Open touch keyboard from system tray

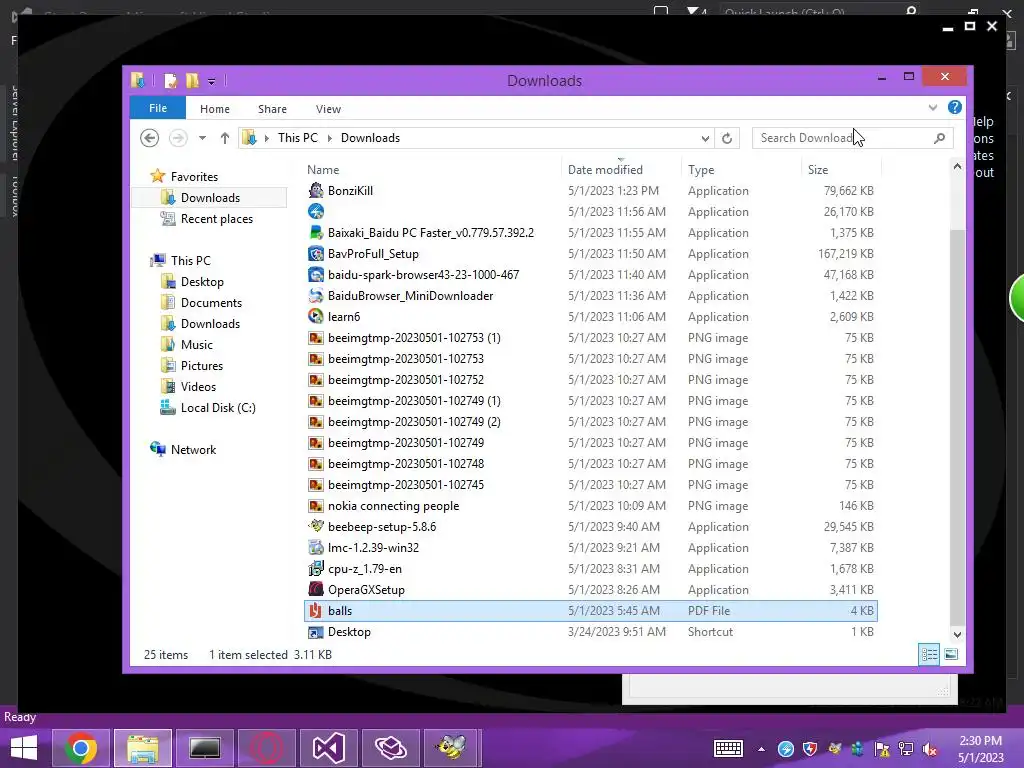coord(728,748)
